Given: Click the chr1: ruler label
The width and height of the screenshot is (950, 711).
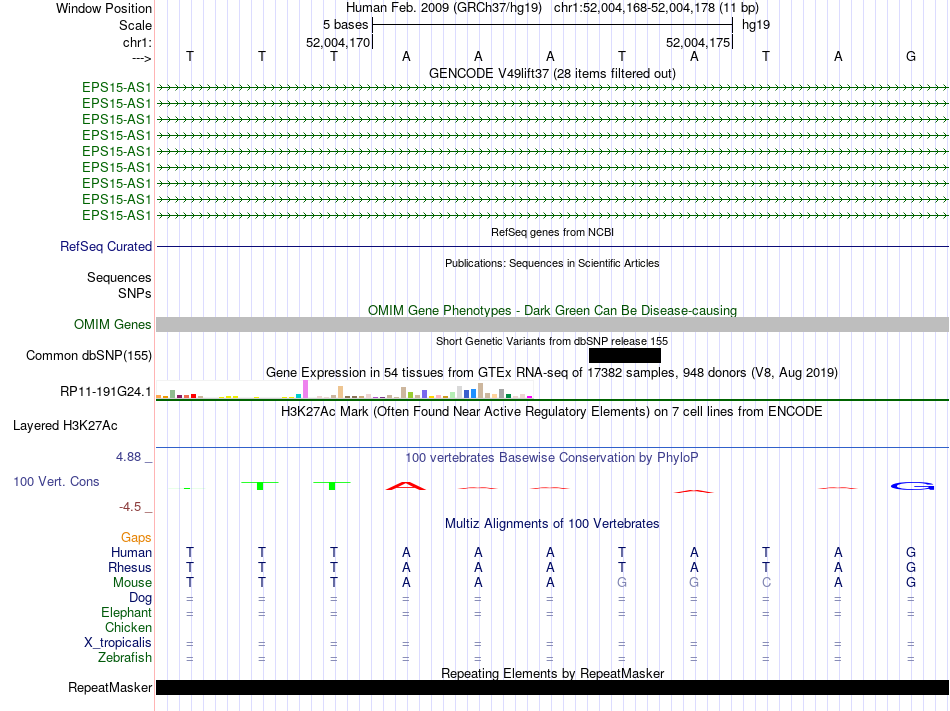Looking at the screenshot, I should [x=137, y=42].
